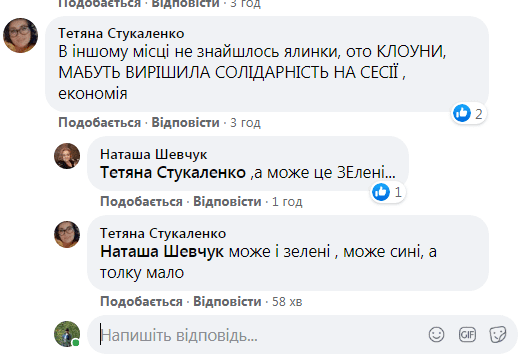
Task: View the 2 likes on Тетяна Стукаленко's comment
Action: click(468, 114)
